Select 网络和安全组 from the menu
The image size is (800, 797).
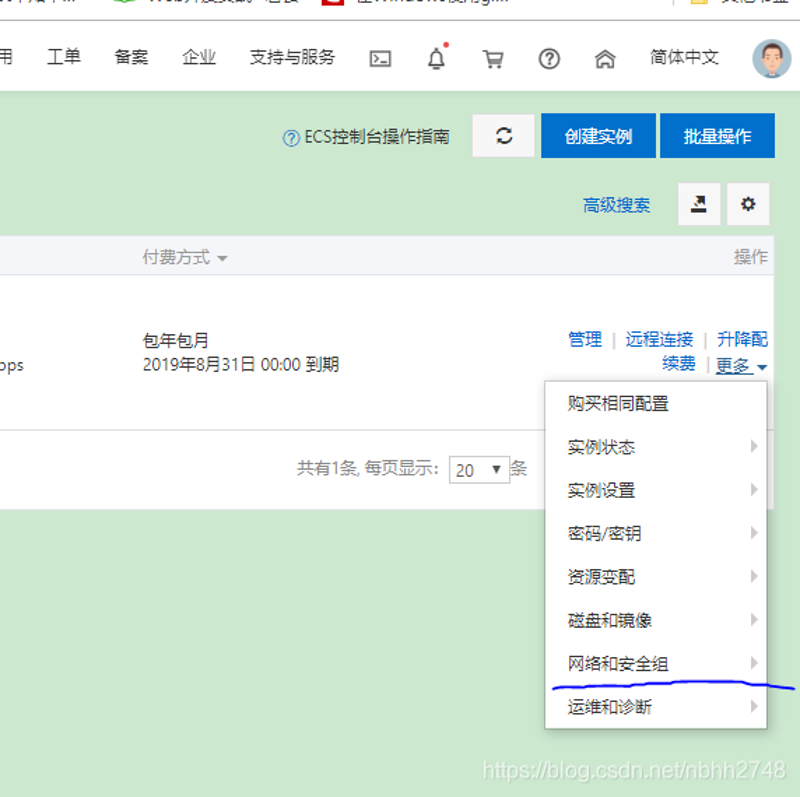tap(618, 664)
